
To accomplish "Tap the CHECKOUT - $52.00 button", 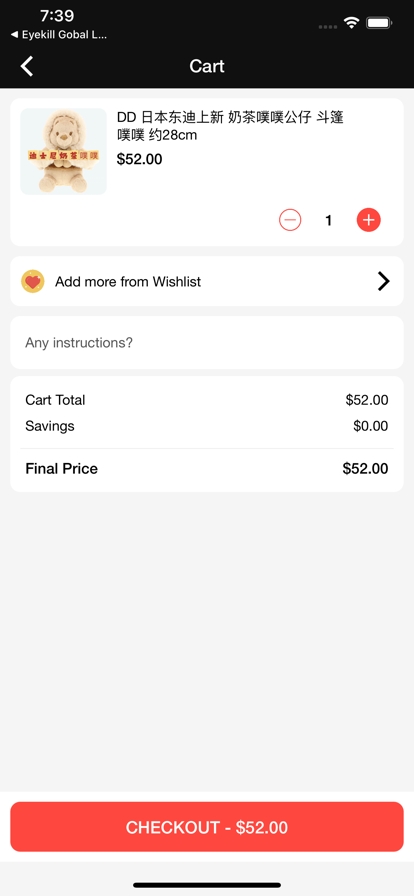I will coord(207,827).
